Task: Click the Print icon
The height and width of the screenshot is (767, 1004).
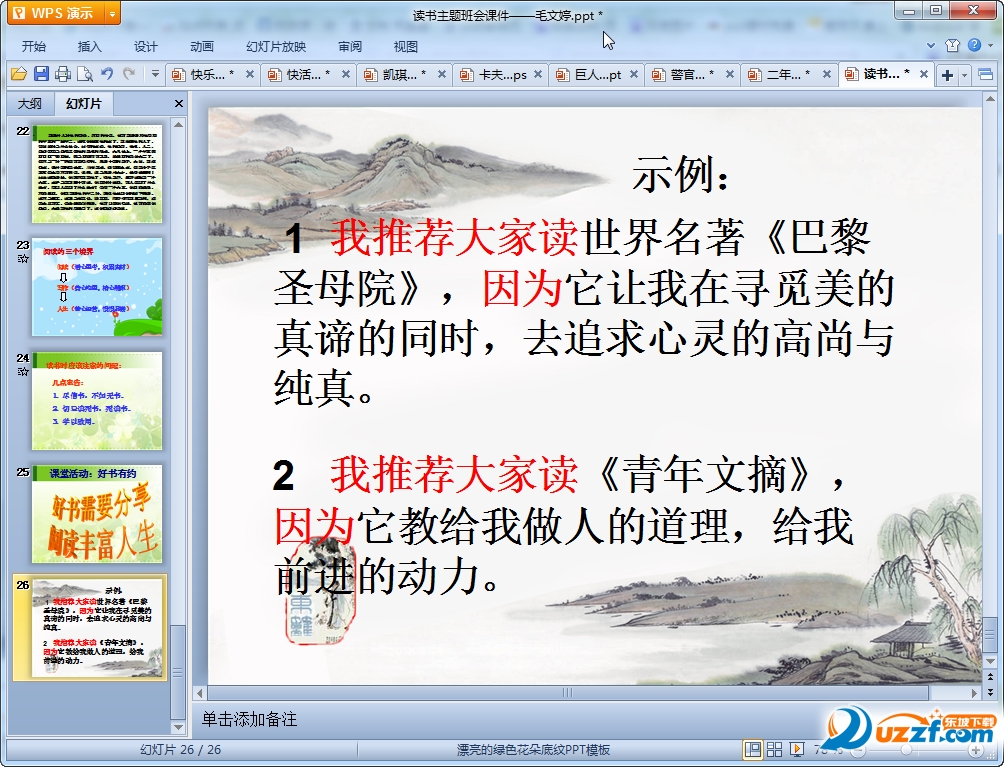Action: coord(63,74)
